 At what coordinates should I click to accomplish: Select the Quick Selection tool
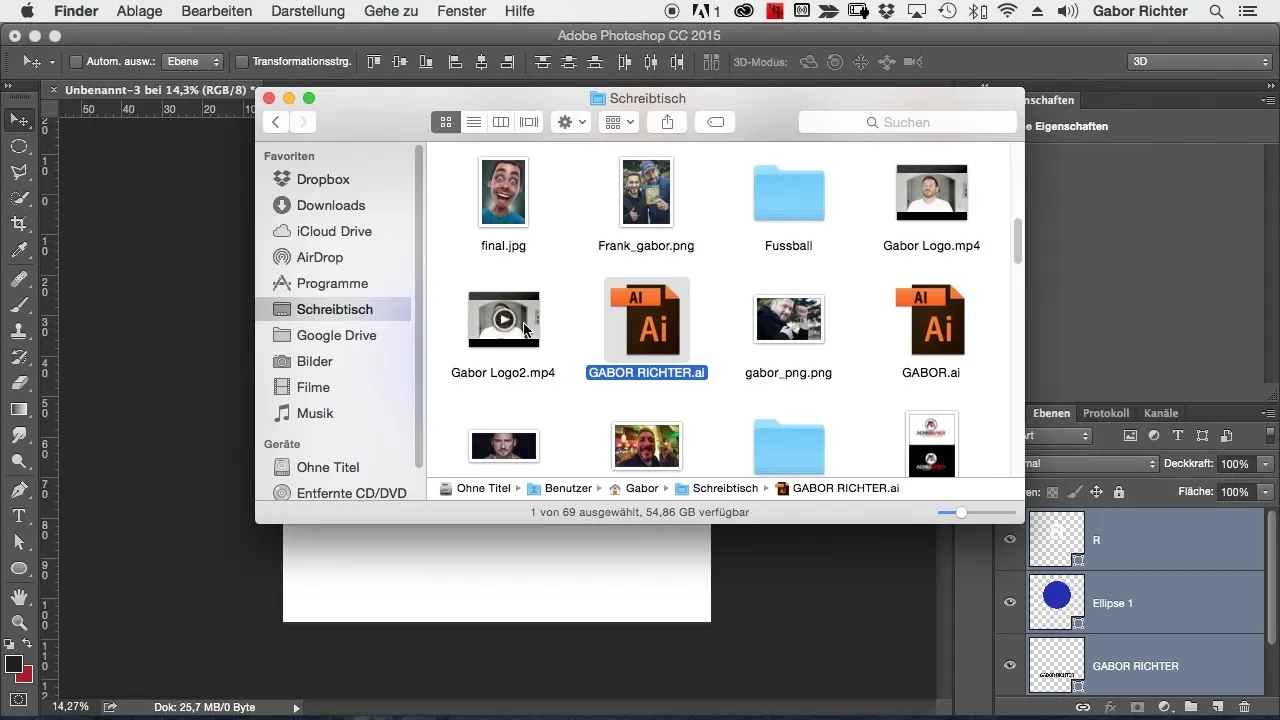(19, 198)
